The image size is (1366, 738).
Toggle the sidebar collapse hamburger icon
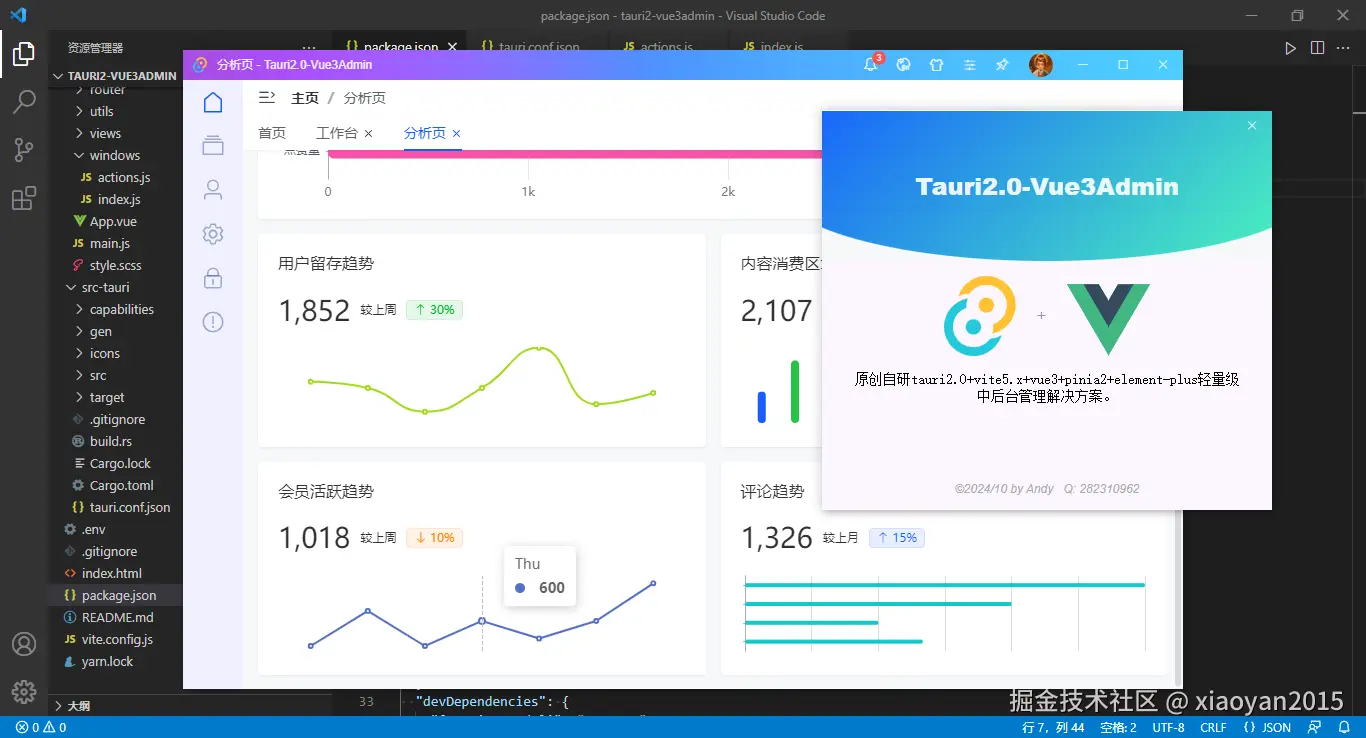266,97
